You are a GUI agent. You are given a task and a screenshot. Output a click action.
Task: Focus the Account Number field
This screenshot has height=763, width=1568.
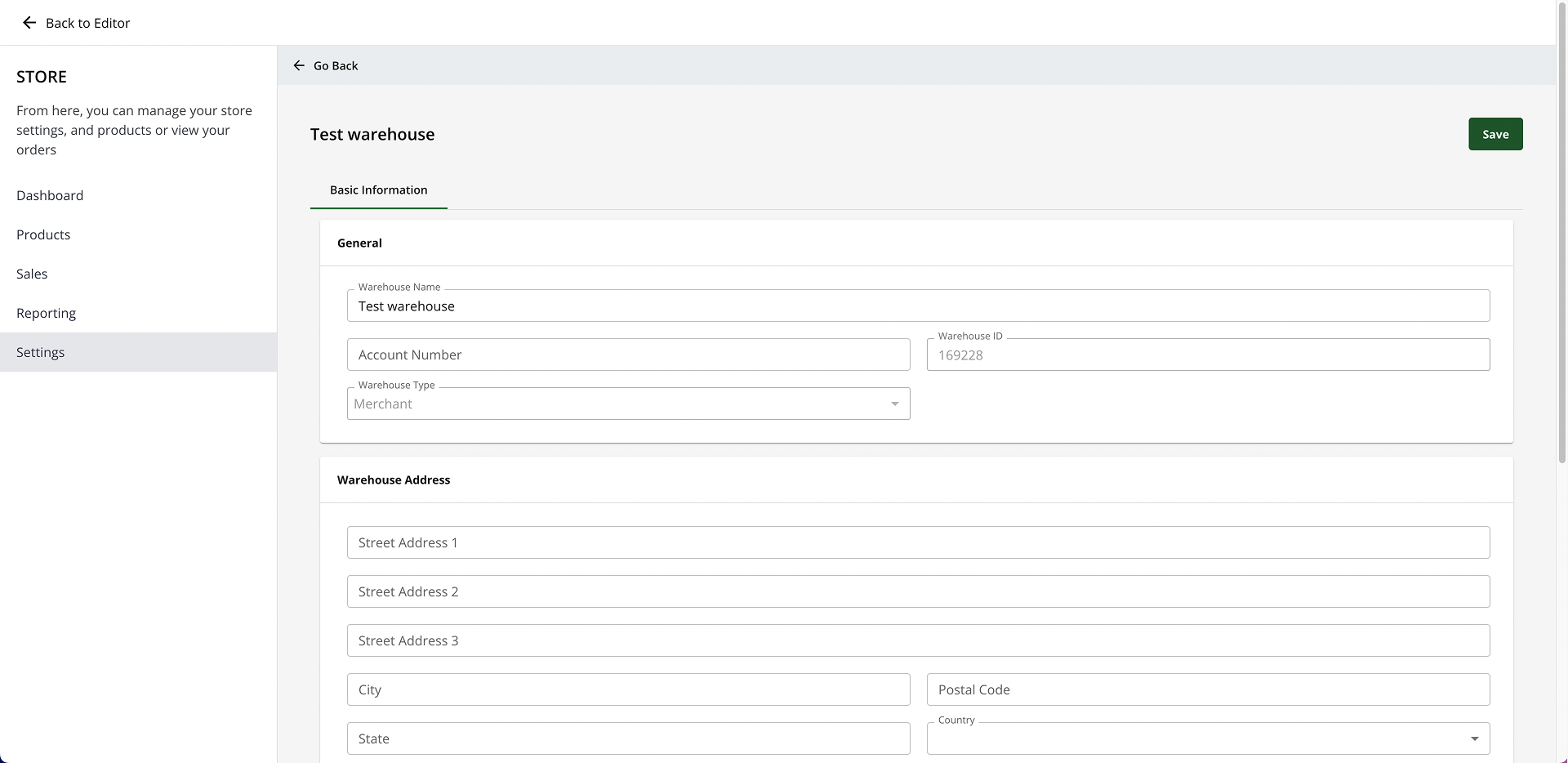[628, 355]
